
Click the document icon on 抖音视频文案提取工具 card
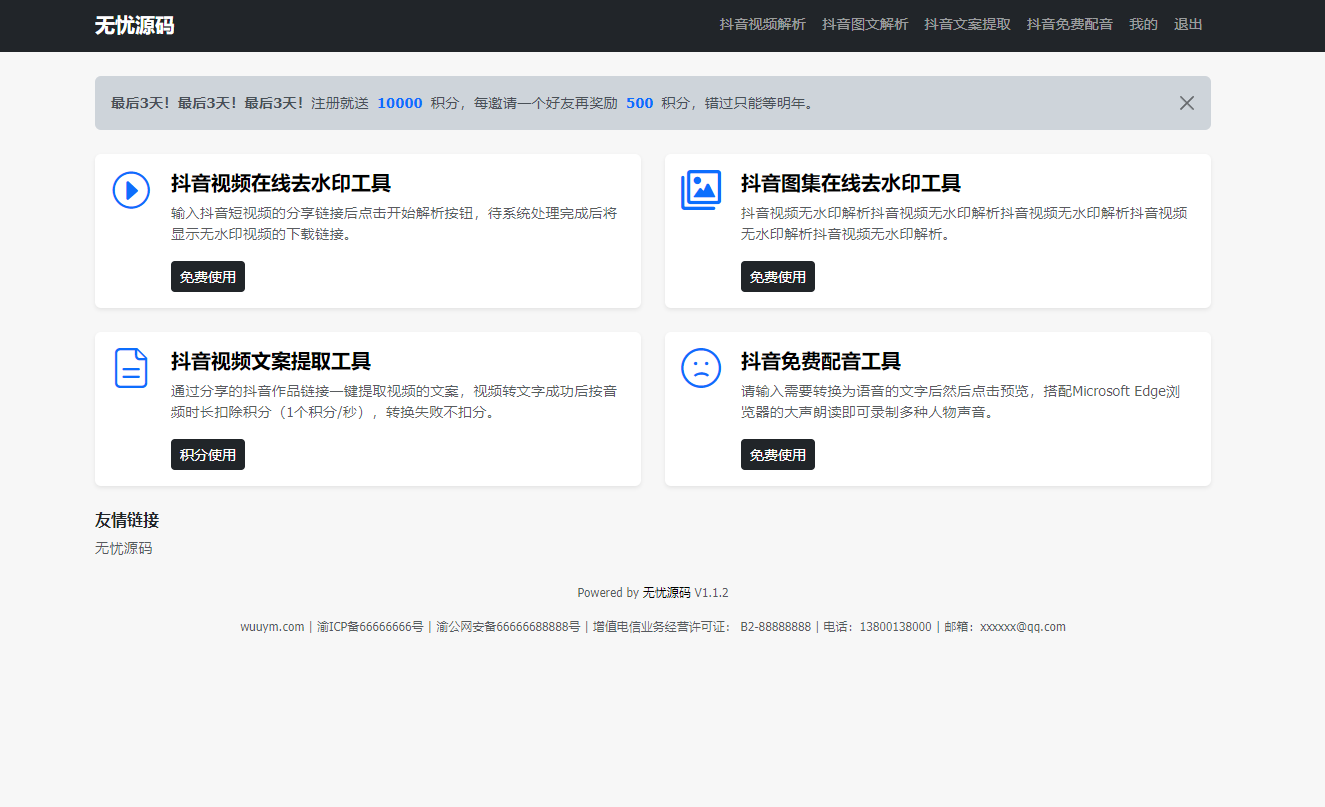(131, 368)
